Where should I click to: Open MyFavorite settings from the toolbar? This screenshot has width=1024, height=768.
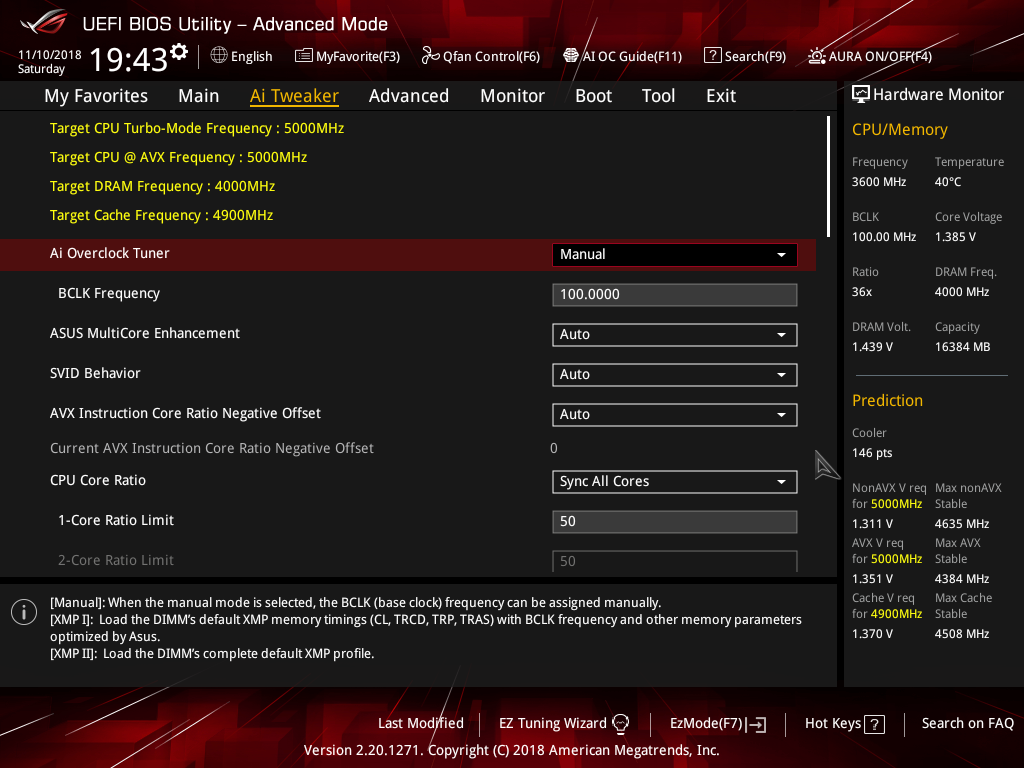click(347, 56)
